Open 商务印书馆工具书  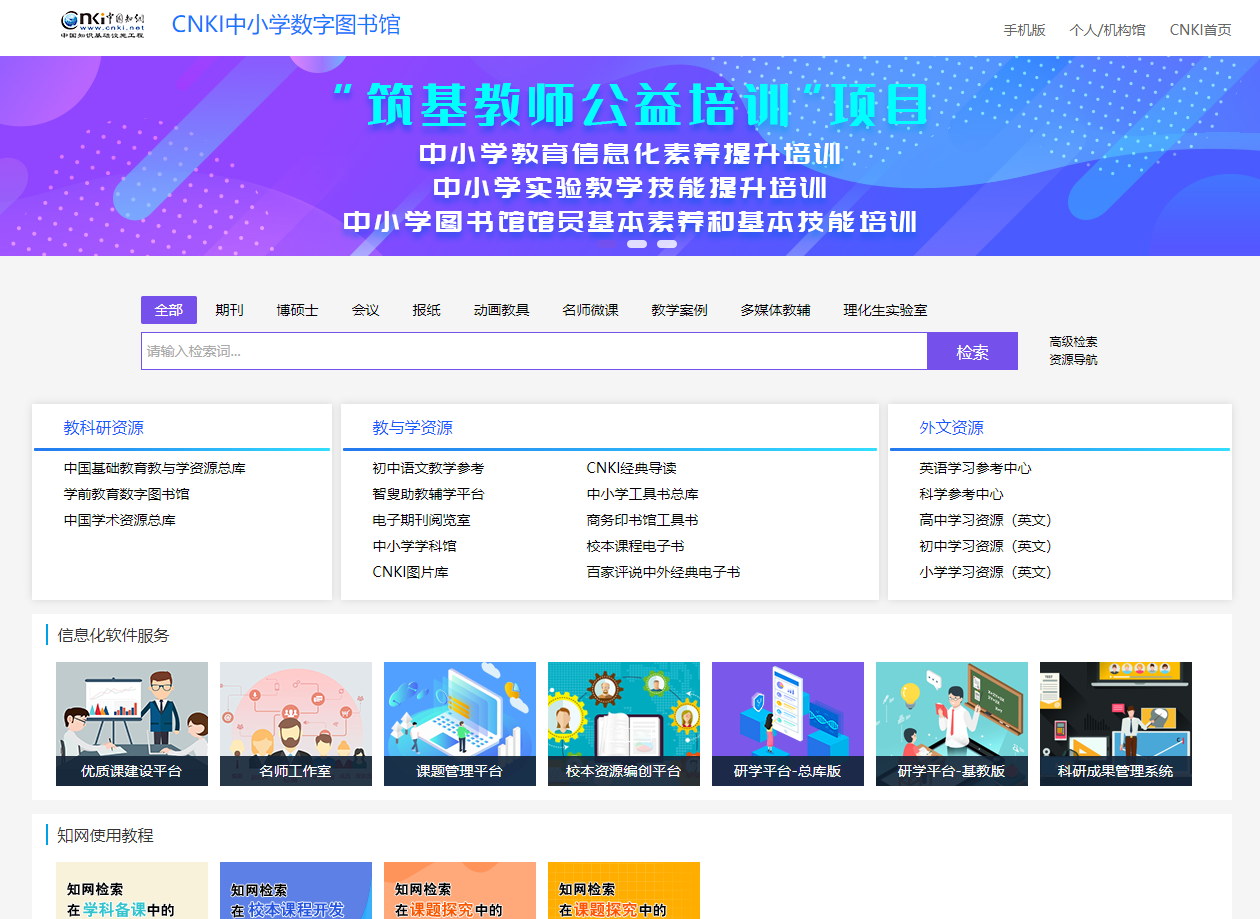coord(642,520)
